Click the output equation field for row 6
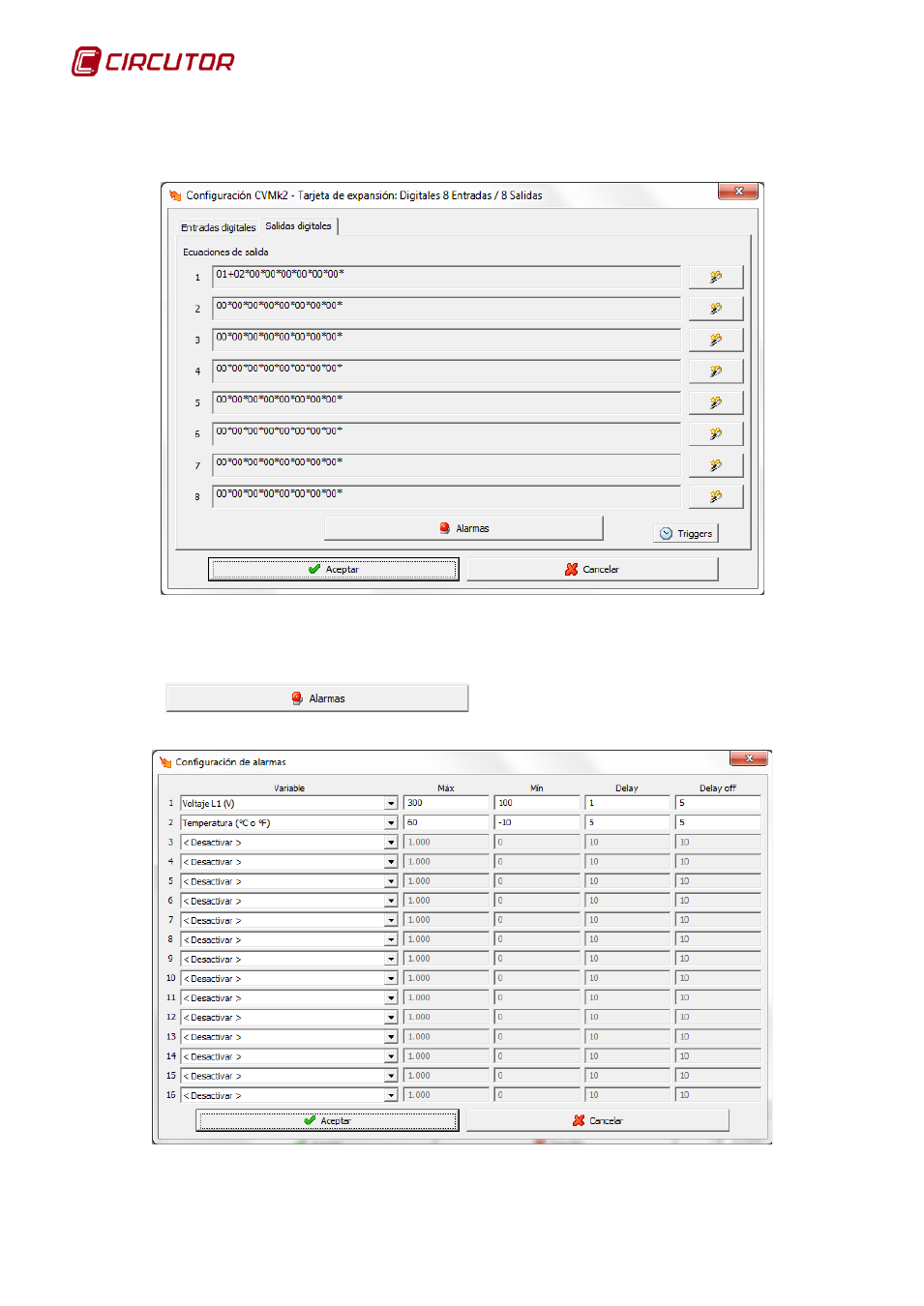924x1306 pixels. pyautogui.click(x=446, y=433)
